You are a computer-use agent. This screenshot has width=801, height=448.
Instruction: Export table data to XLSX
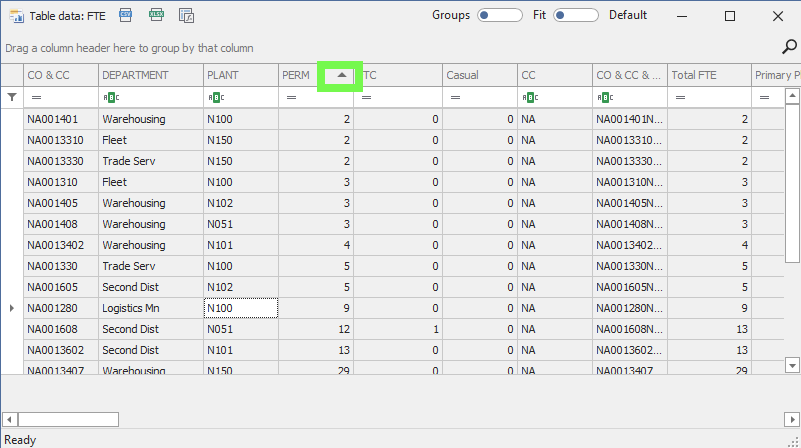[156, 15]
